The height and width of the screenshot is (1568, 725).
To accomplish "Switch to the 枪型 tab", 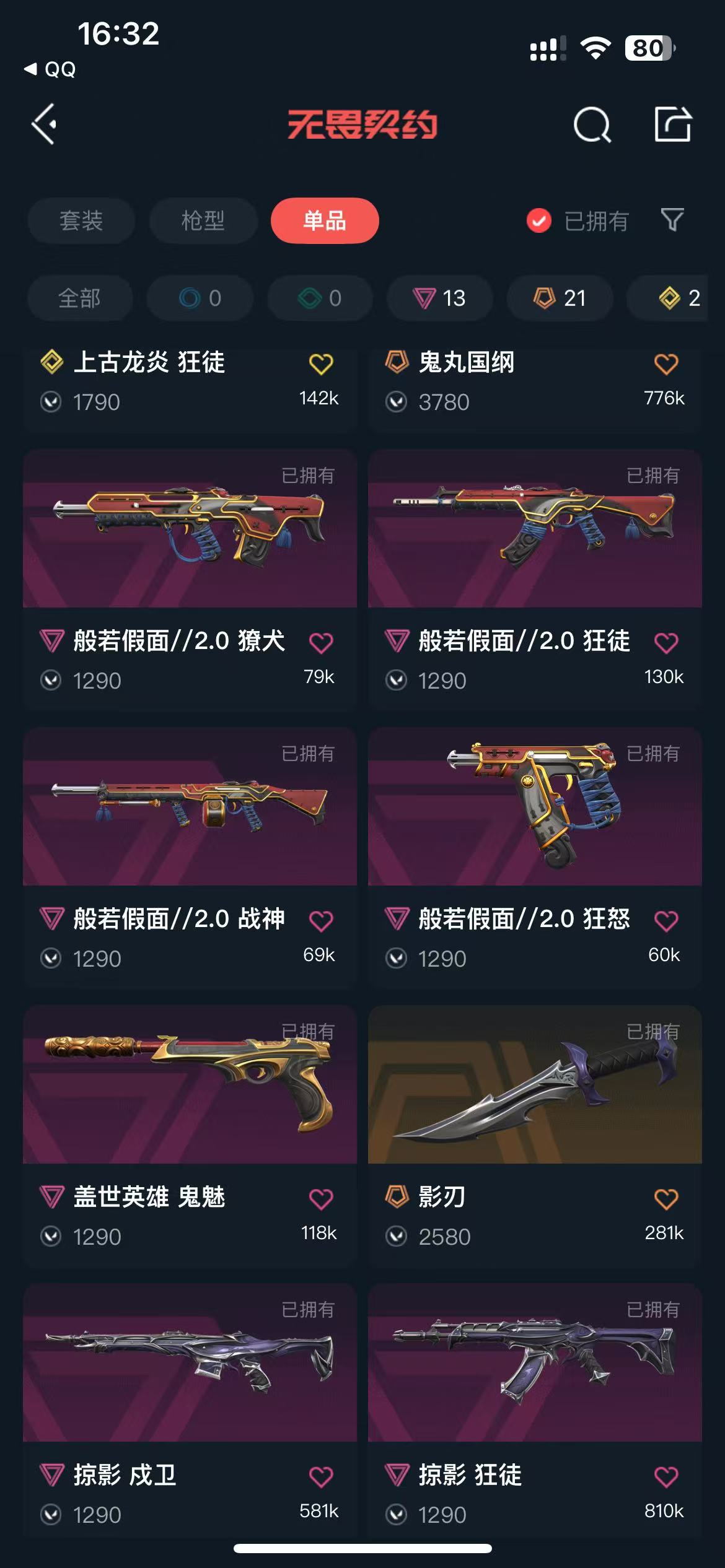I will tap(203, 220).
